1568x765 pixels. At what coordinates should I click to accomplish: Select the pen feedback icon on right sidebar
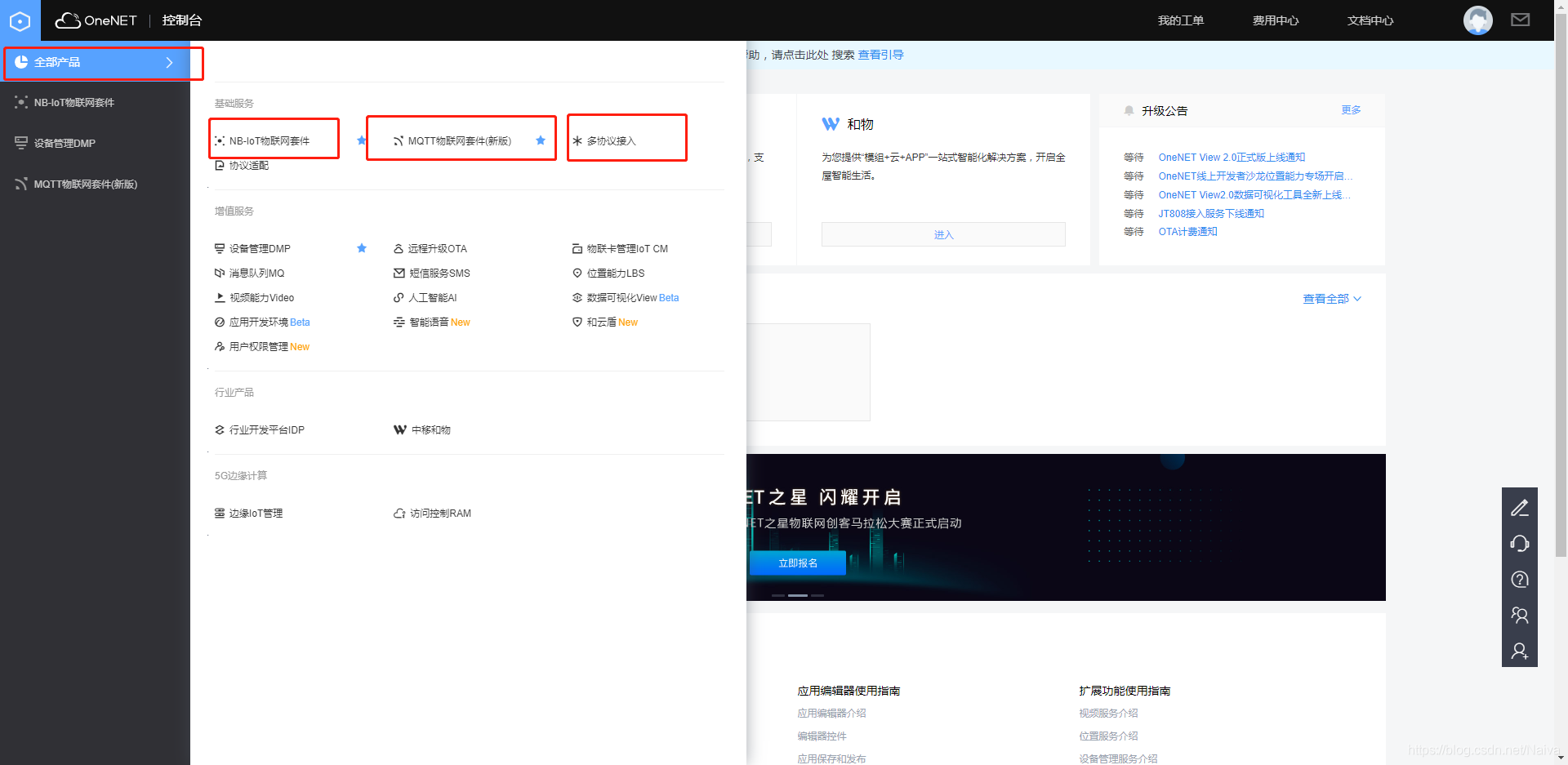(x=1520, y=507)
